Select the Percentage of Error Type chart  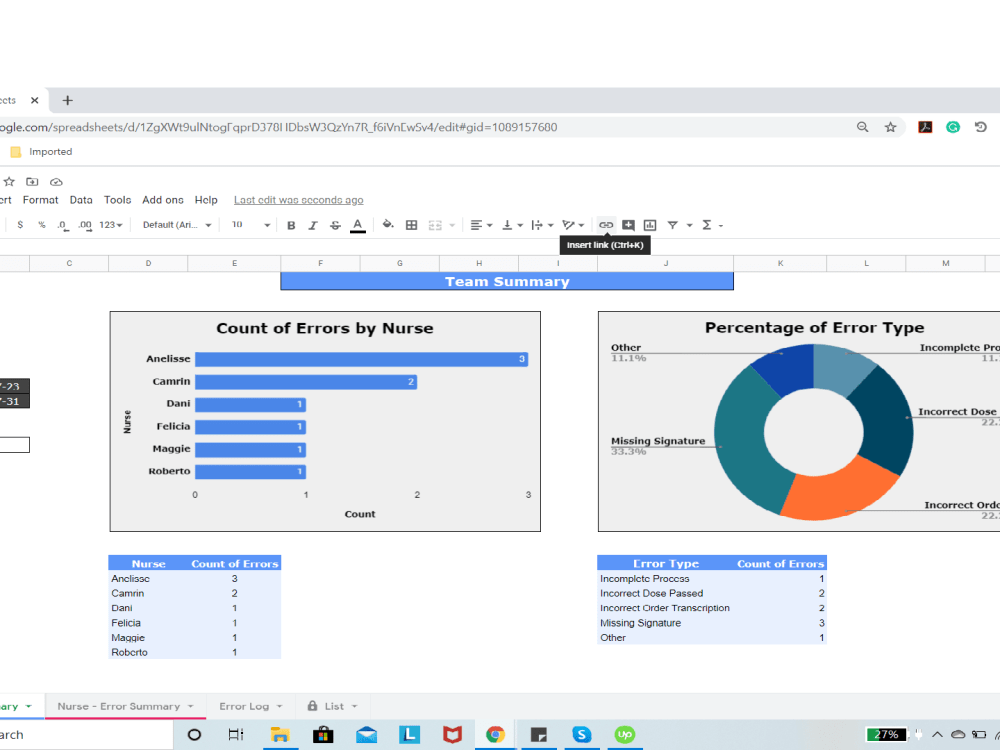coord(799,422)
